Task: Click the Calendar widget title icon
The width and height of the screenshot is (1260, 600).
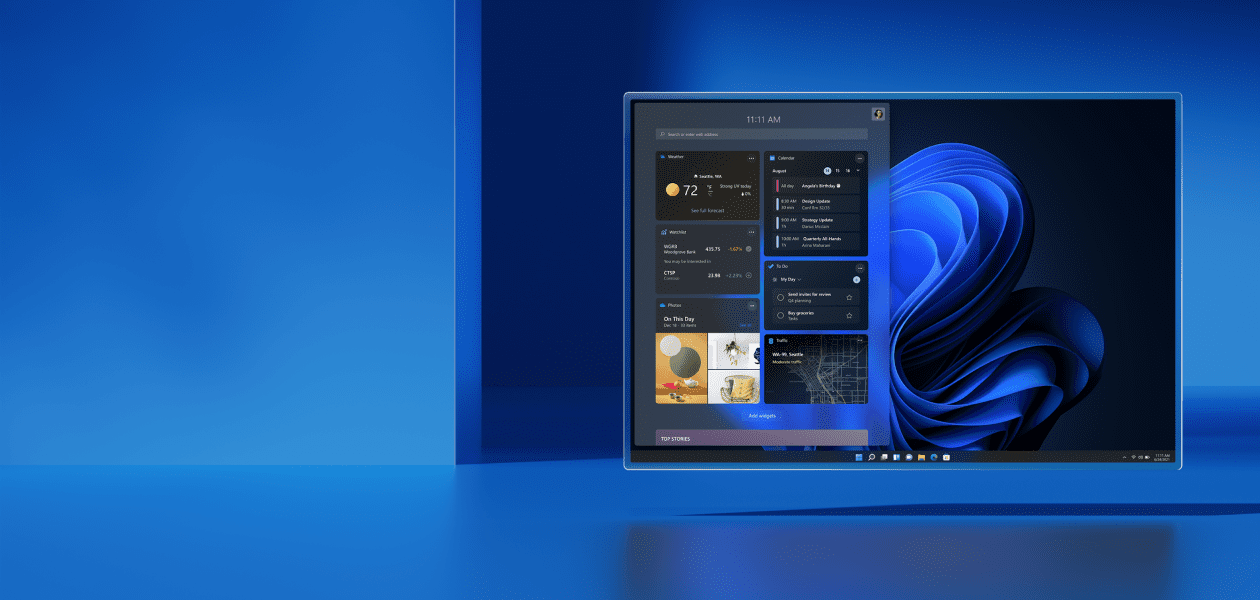Action: pos(772,158)
